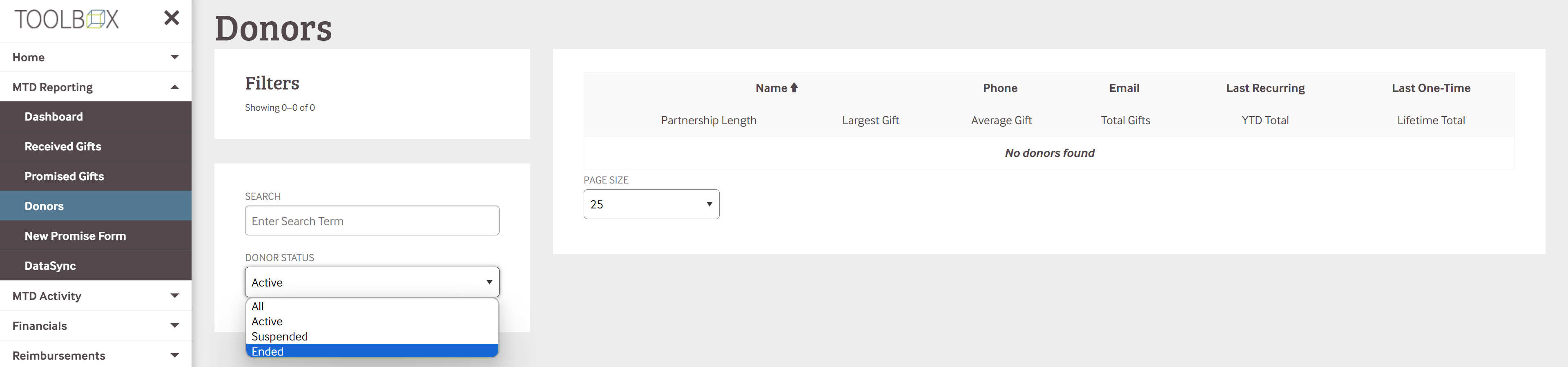Select the New Promise Form item
The height and width of the screenshot is (367, 1568).
click(75, 236)
